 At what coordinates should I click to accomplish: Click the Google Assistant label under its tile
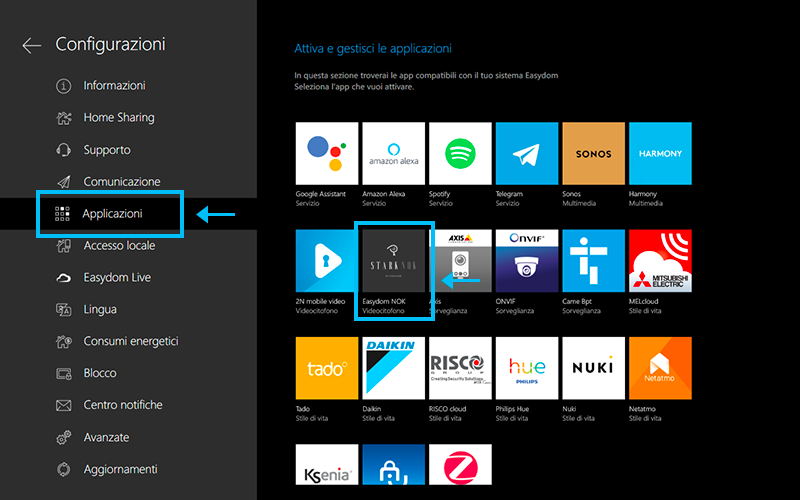pyautogui.click(x=320, y=194)
